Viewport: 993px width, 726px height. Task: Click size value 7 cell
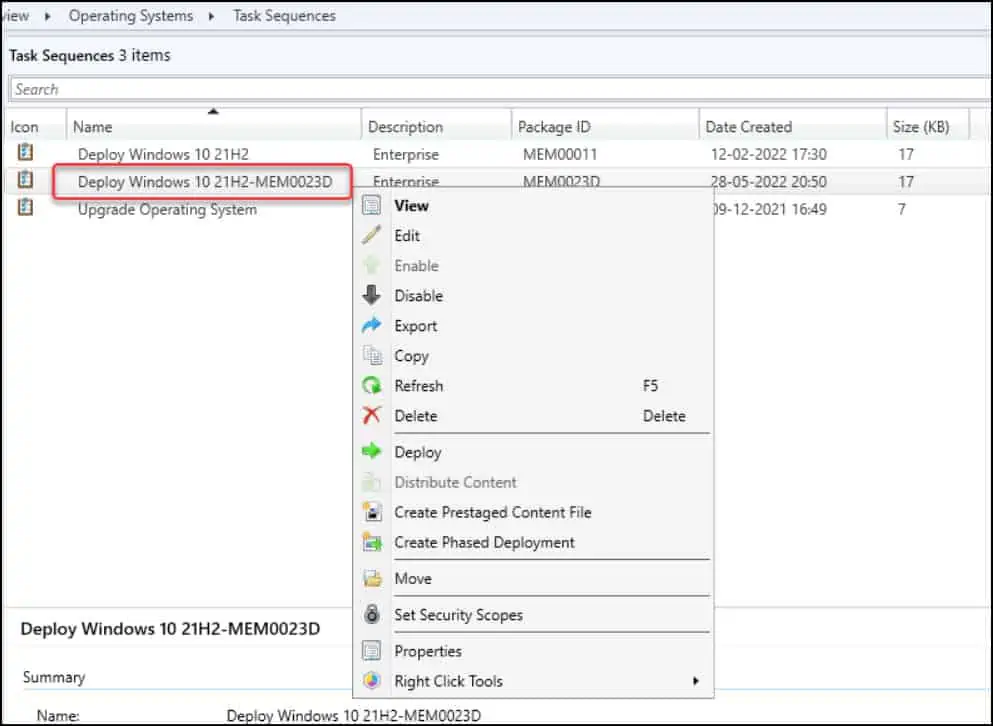click(902, 209)
